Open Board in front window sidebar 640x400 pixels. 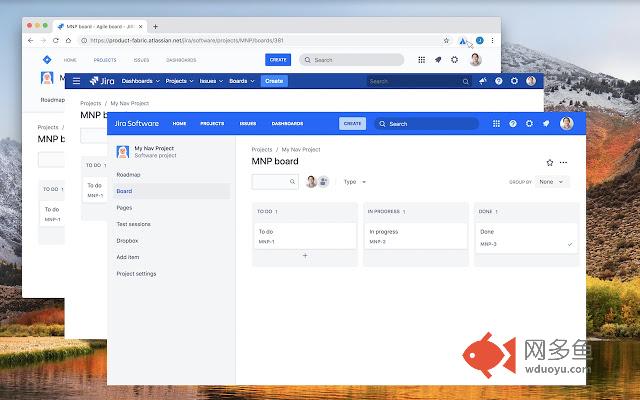point(171,191)
